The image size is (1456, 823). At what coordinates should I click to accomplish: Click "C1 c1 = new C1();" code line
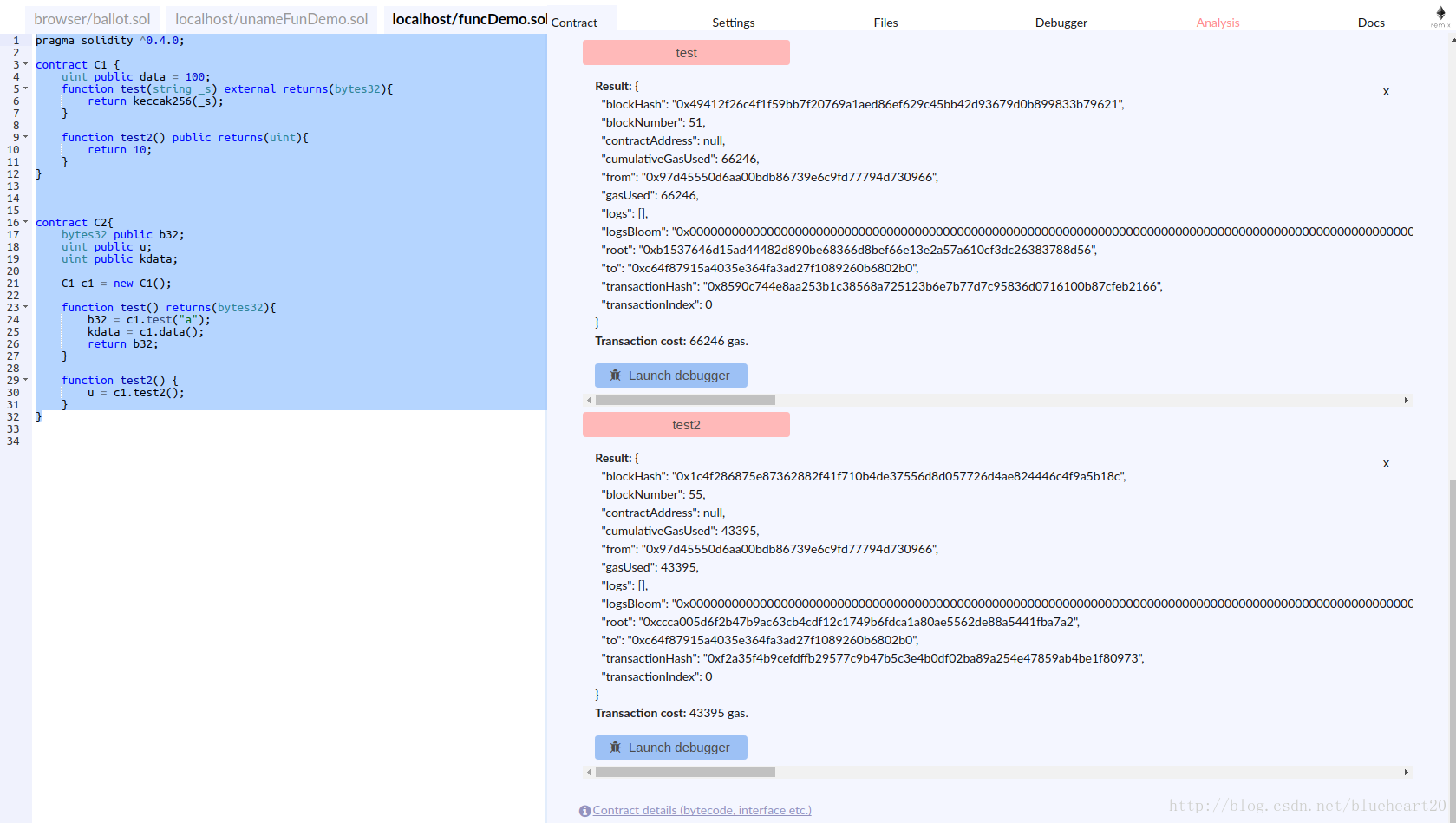[116, 284]
